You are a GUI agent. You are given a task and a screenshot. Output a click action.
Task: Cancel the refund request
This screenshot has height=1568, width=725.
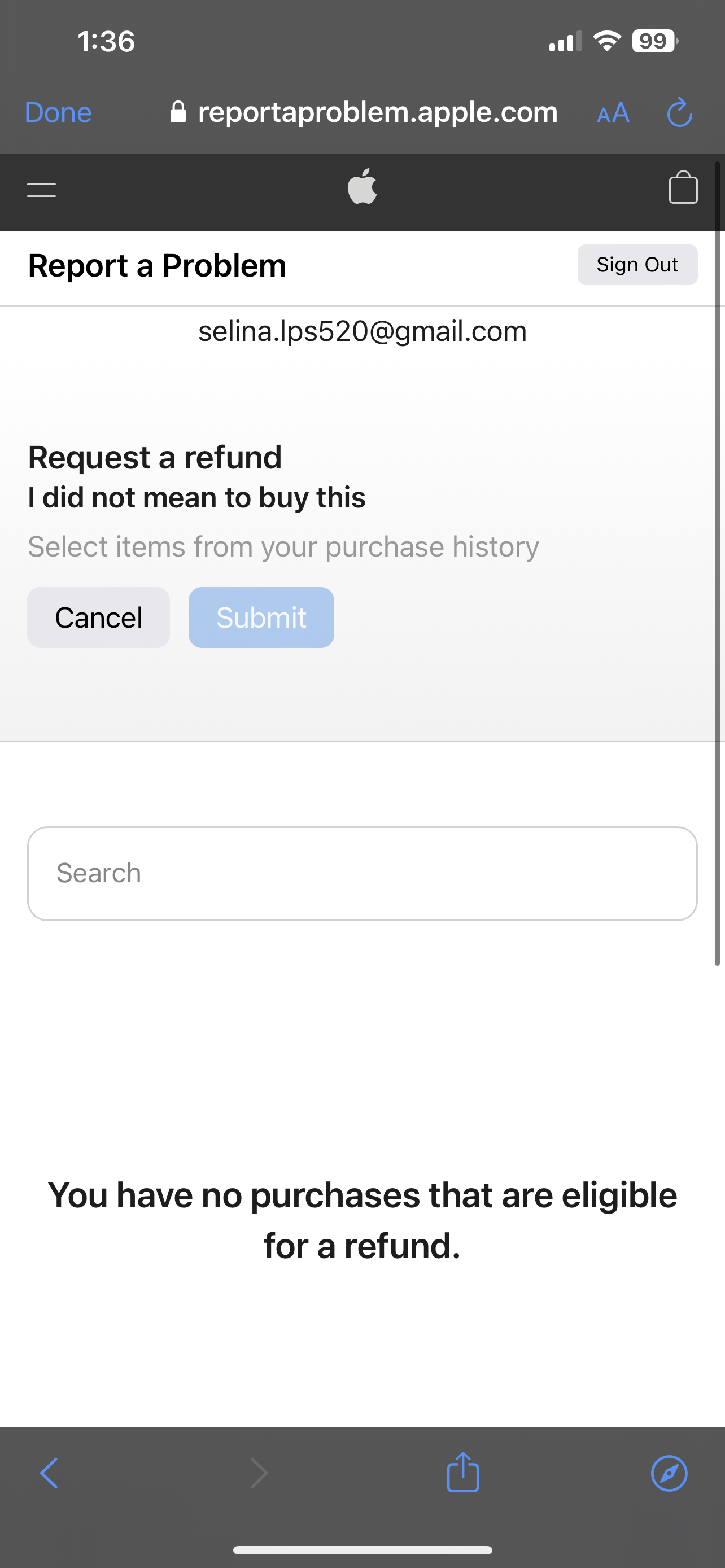(99, 617)
